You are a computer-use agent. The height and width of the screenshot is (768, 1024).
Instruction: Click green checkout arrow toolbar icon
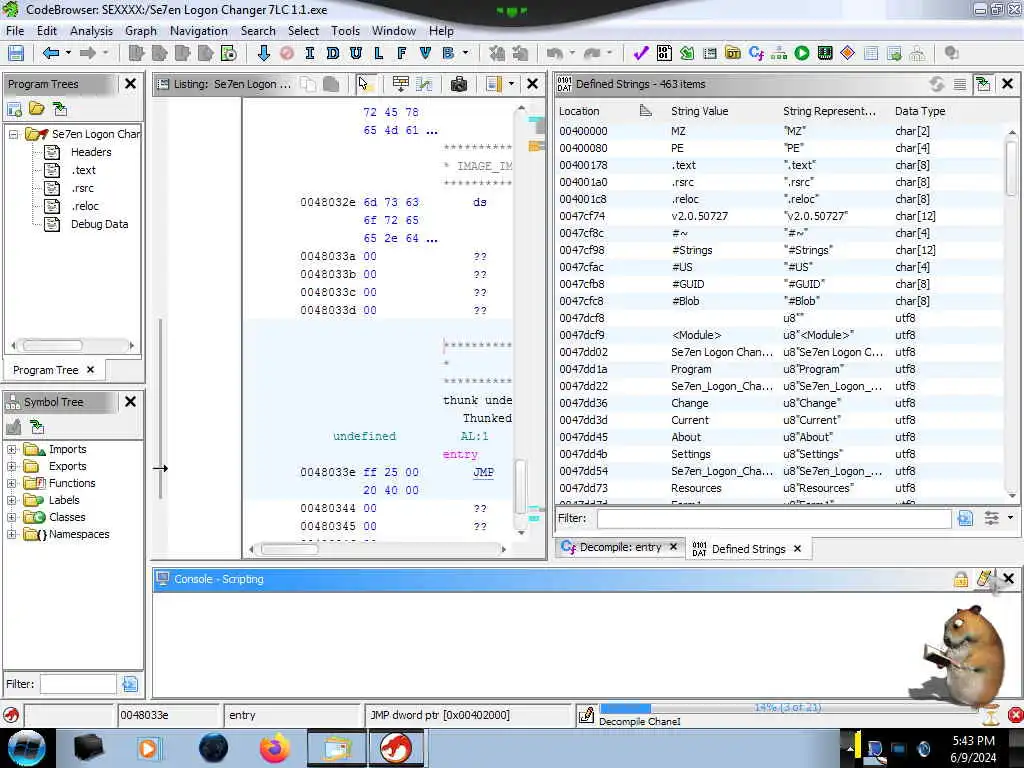pyautogui.click(x=687, y=54)
